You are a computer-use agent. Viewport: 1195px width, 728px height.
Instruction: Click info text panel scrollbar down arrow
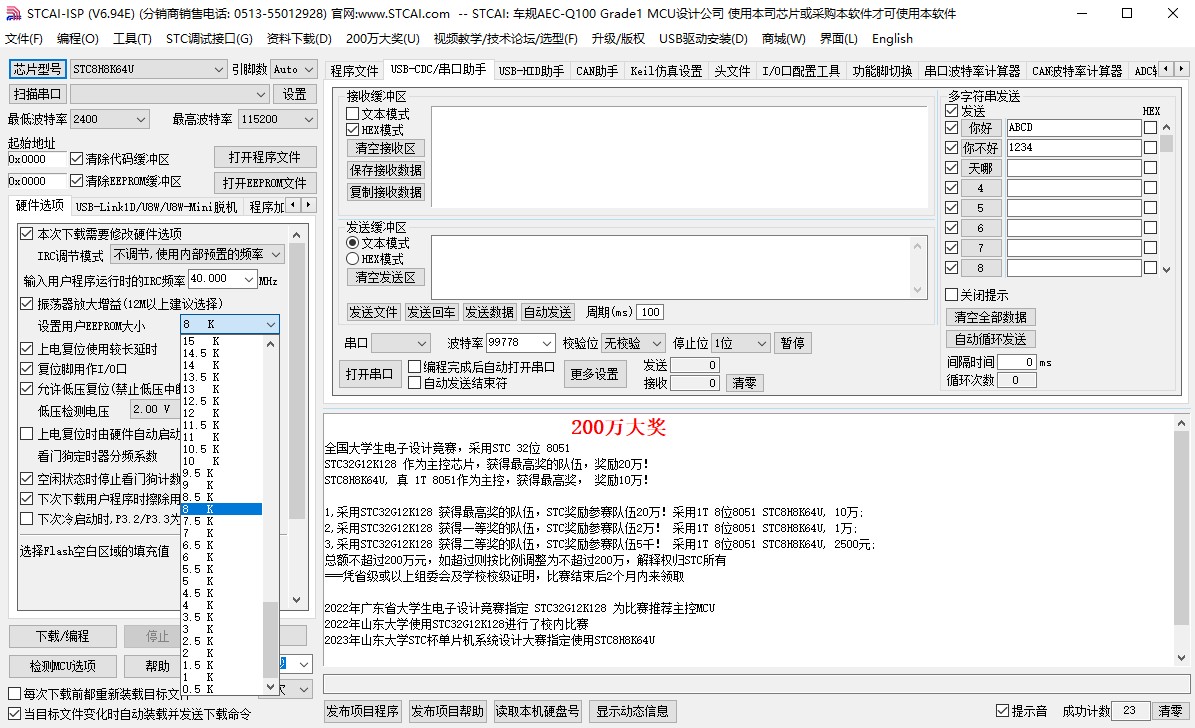click(1181, 658)
